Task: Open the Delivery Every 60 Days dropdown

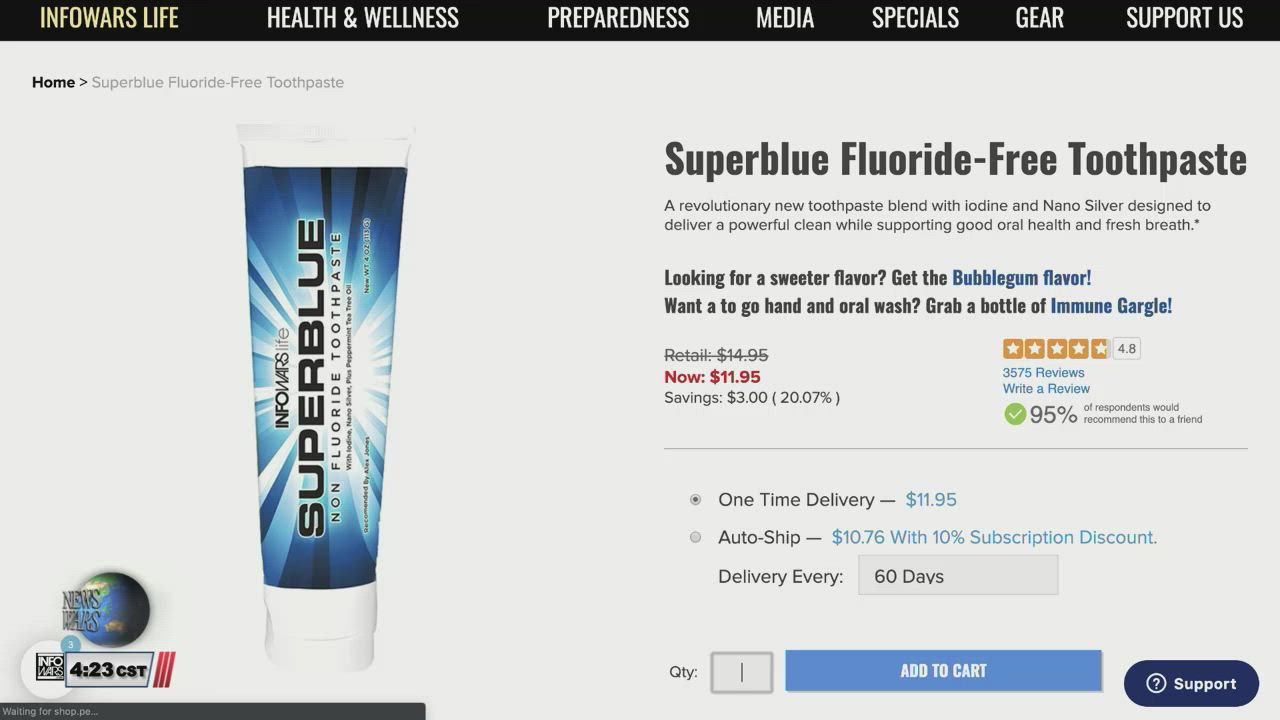Action: click(957, 576)
